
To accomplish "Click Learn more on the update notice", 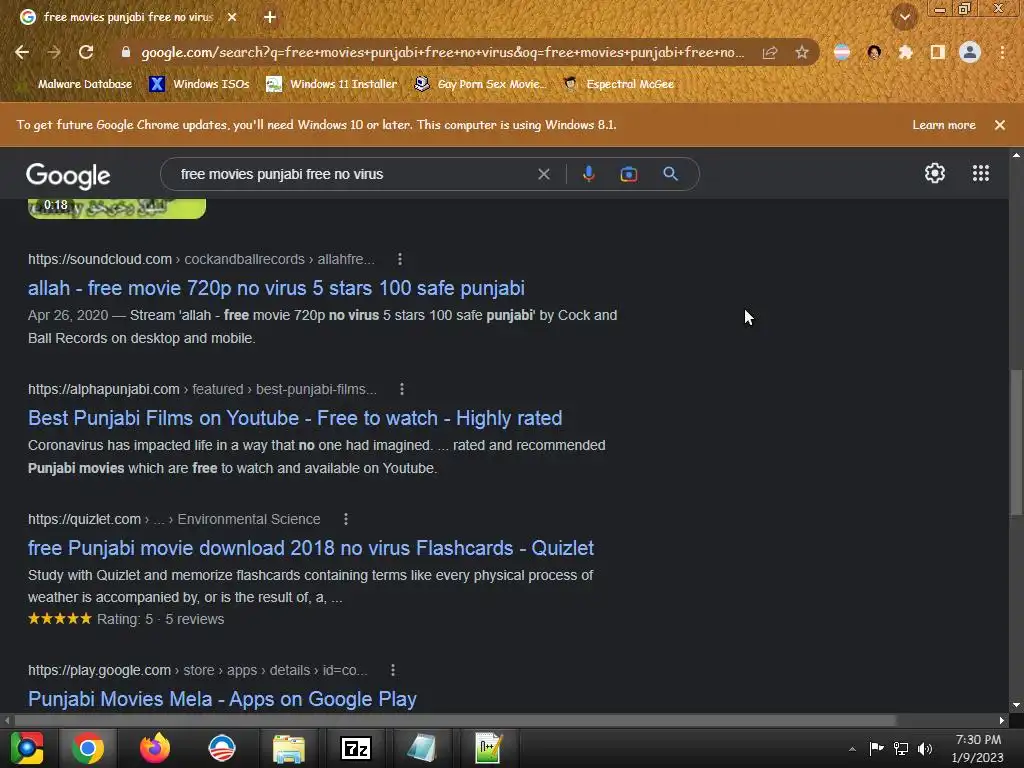I will click(x=944, y=125).
